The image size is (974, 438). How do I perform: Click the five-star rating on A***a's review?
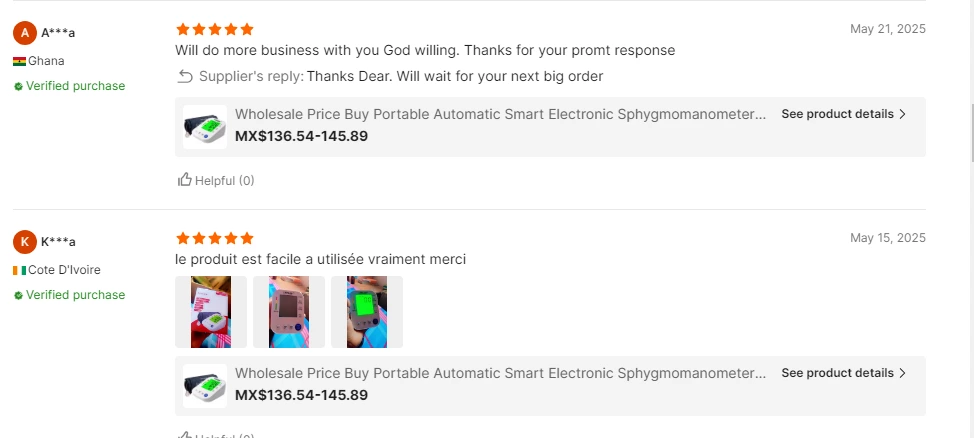coord(214,29)
